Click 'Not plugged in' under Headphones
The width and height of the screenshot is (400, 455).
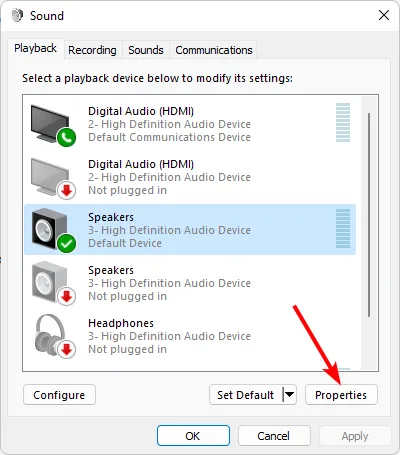coord(127,349)
